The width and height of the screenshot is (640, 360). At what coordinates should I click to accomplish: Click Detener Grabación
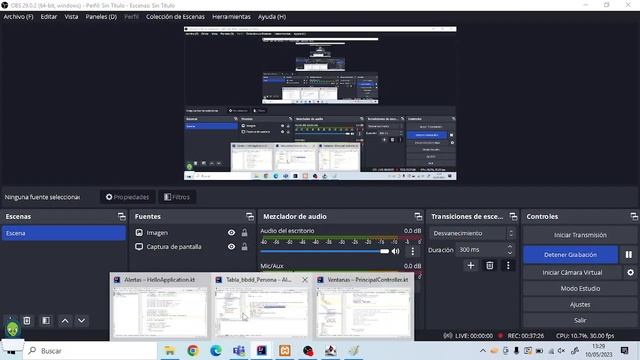[x=571, y=255]
